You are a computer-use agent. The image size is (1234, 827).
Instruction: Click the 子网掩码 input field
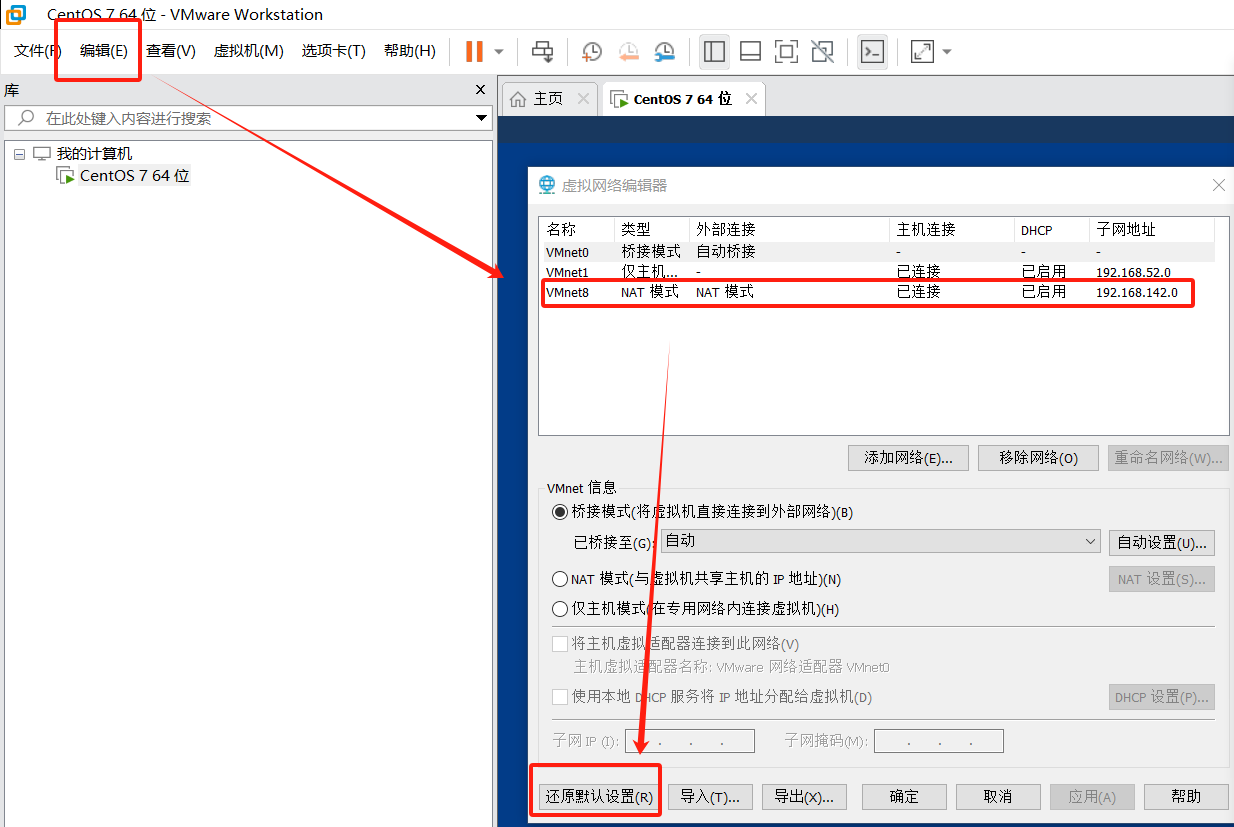click(x=939, y=741)
